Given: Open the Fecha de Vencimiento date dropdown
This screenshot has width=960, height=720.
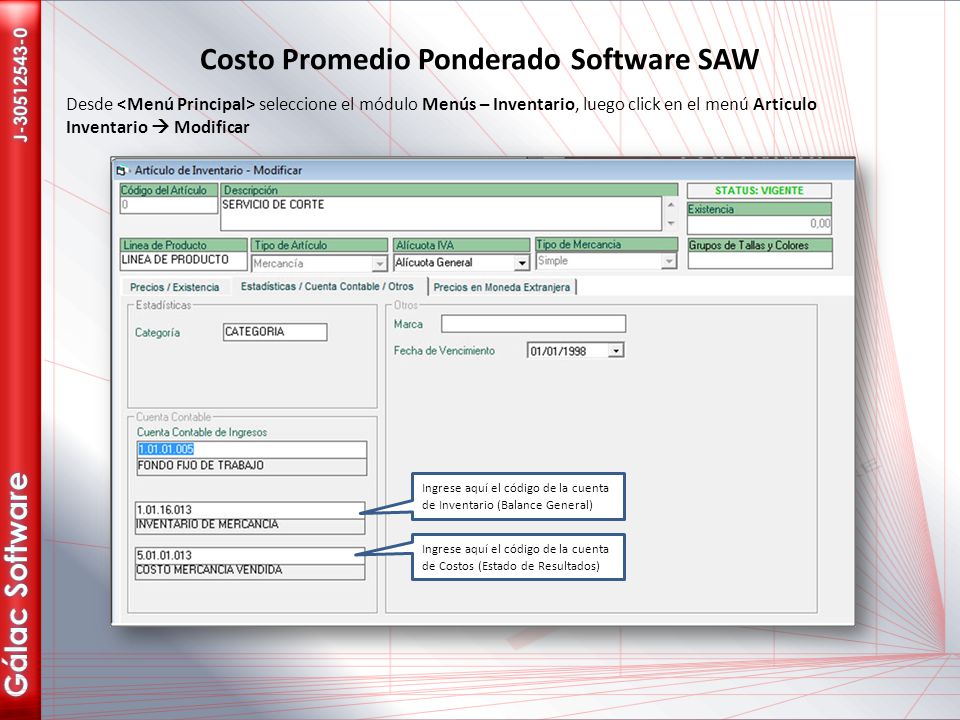Looking at the screenshot, I should pyautogui.click(x=617, y=351).
